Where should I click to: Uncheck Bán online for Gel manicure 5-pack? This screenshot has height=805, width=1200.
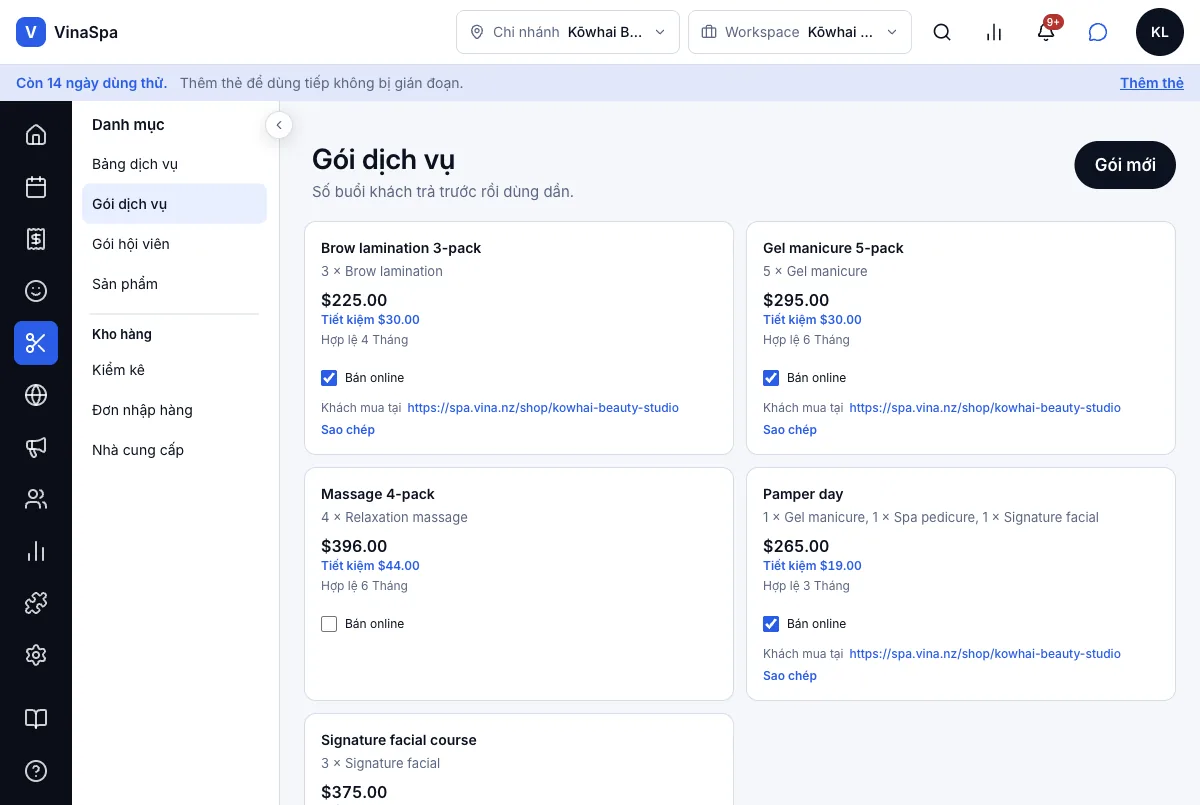[x=771, y=378]
